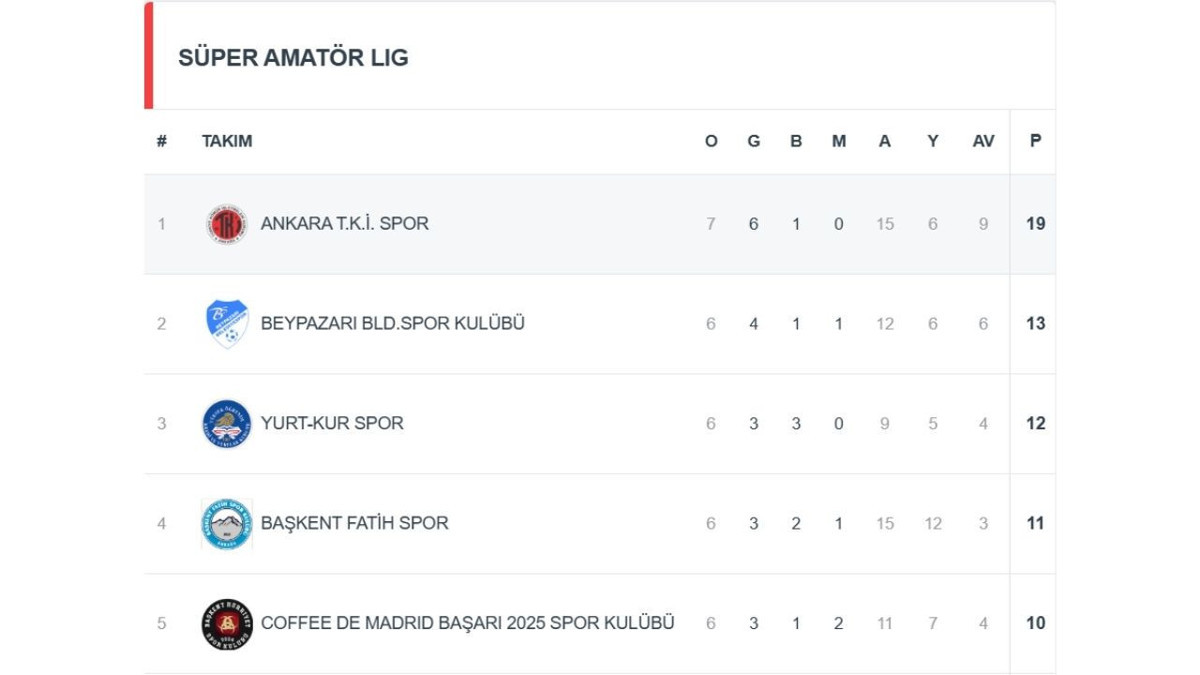1200x675 pixels.
Task: Click Beypazarı's 13 points value
Action: tap(1035, 324)
